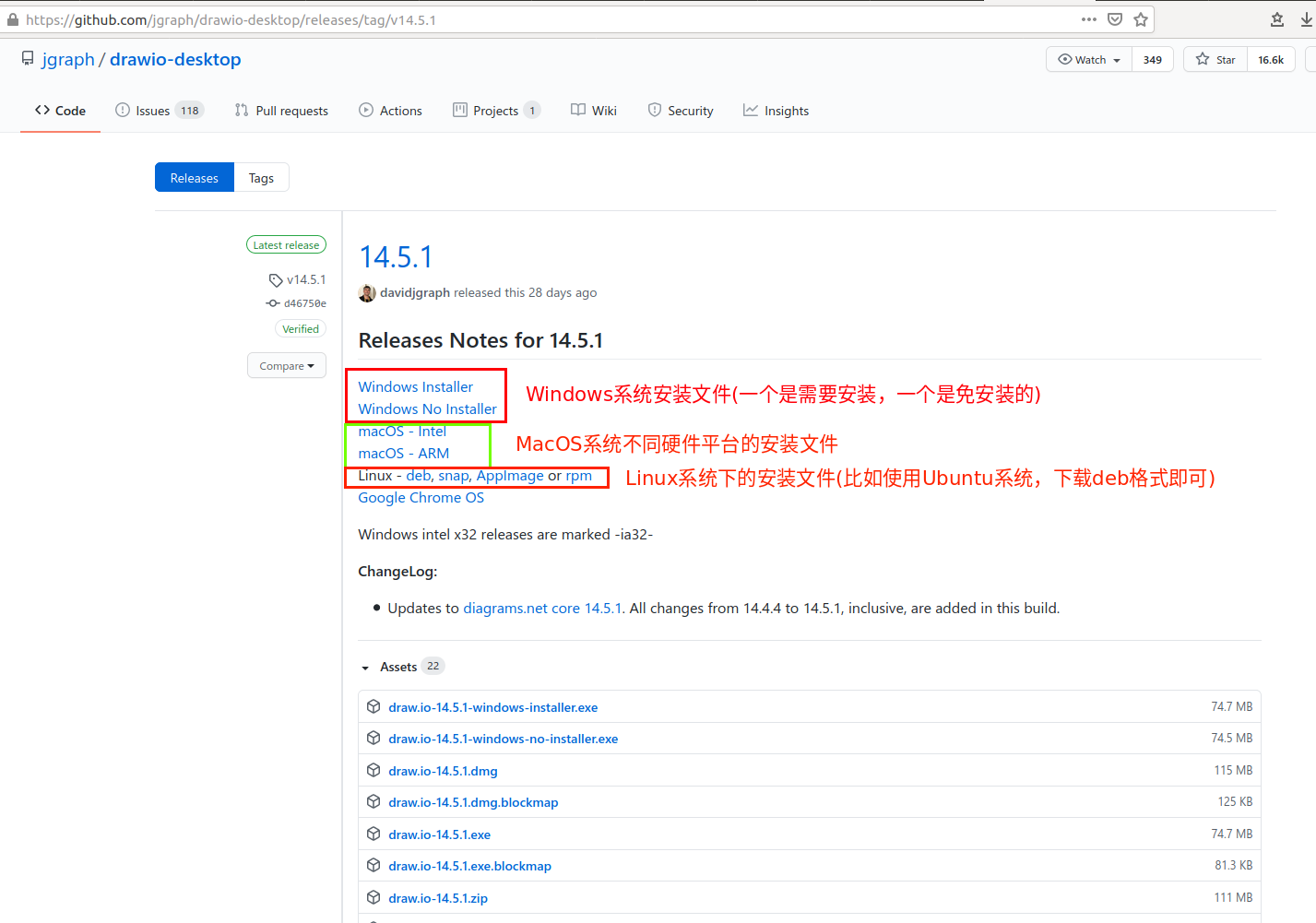This screenshot has height=923, width=1316.
Task: Click the package icon of draw.io-14.5.1-windows-no-installer.exe
Action: (x=373, y=738)
